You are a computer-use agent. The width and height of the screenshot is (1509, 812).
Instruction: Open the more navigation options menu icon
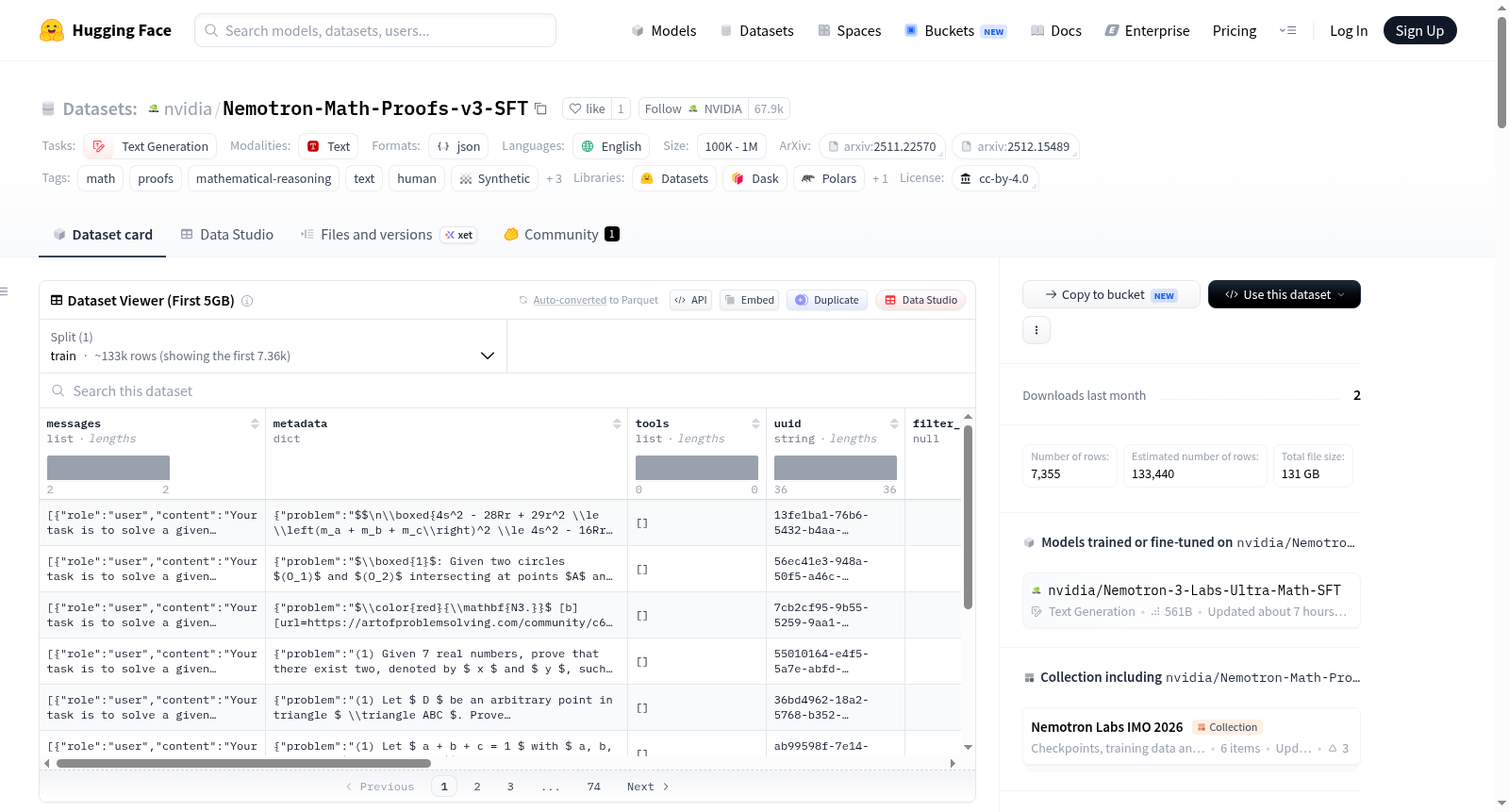click(x=1287, y=30)
